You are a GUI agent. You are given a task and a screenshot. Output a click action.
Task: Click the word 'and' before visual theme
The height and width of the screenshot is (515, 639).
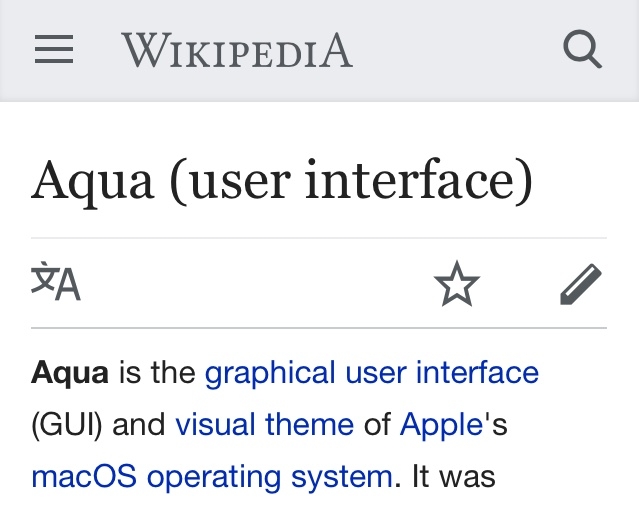coord(139,425)
